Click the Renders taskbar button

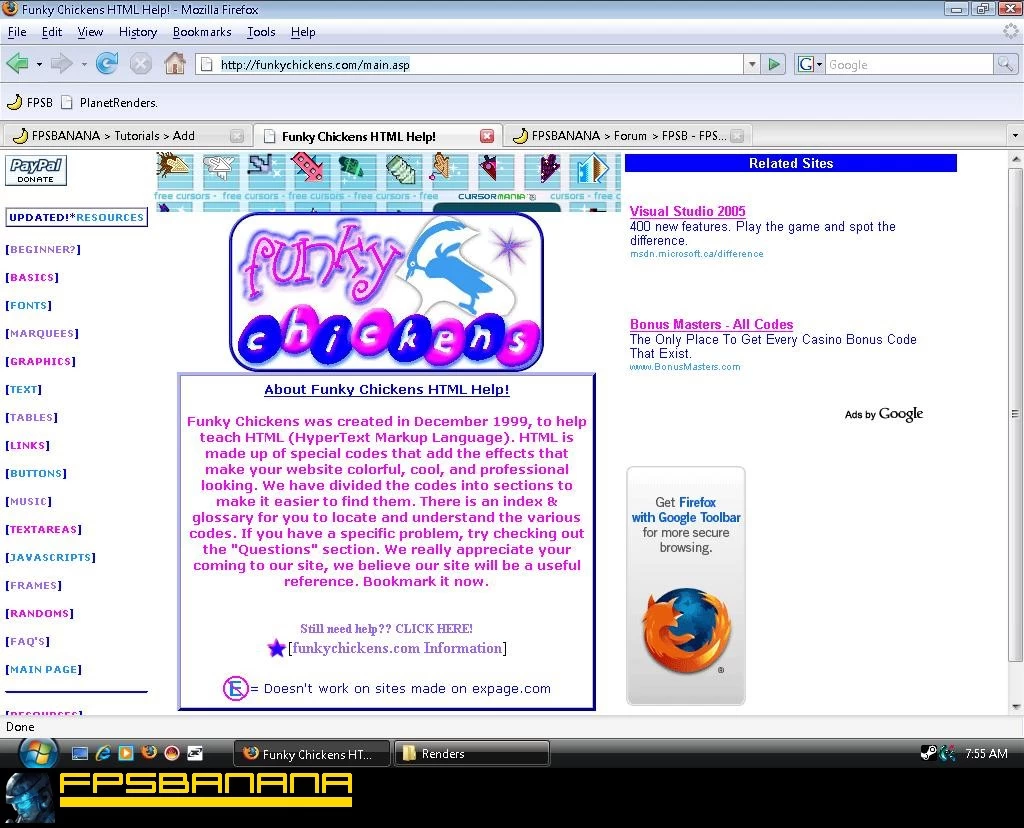pyautogui.click(x=472, y=754)
